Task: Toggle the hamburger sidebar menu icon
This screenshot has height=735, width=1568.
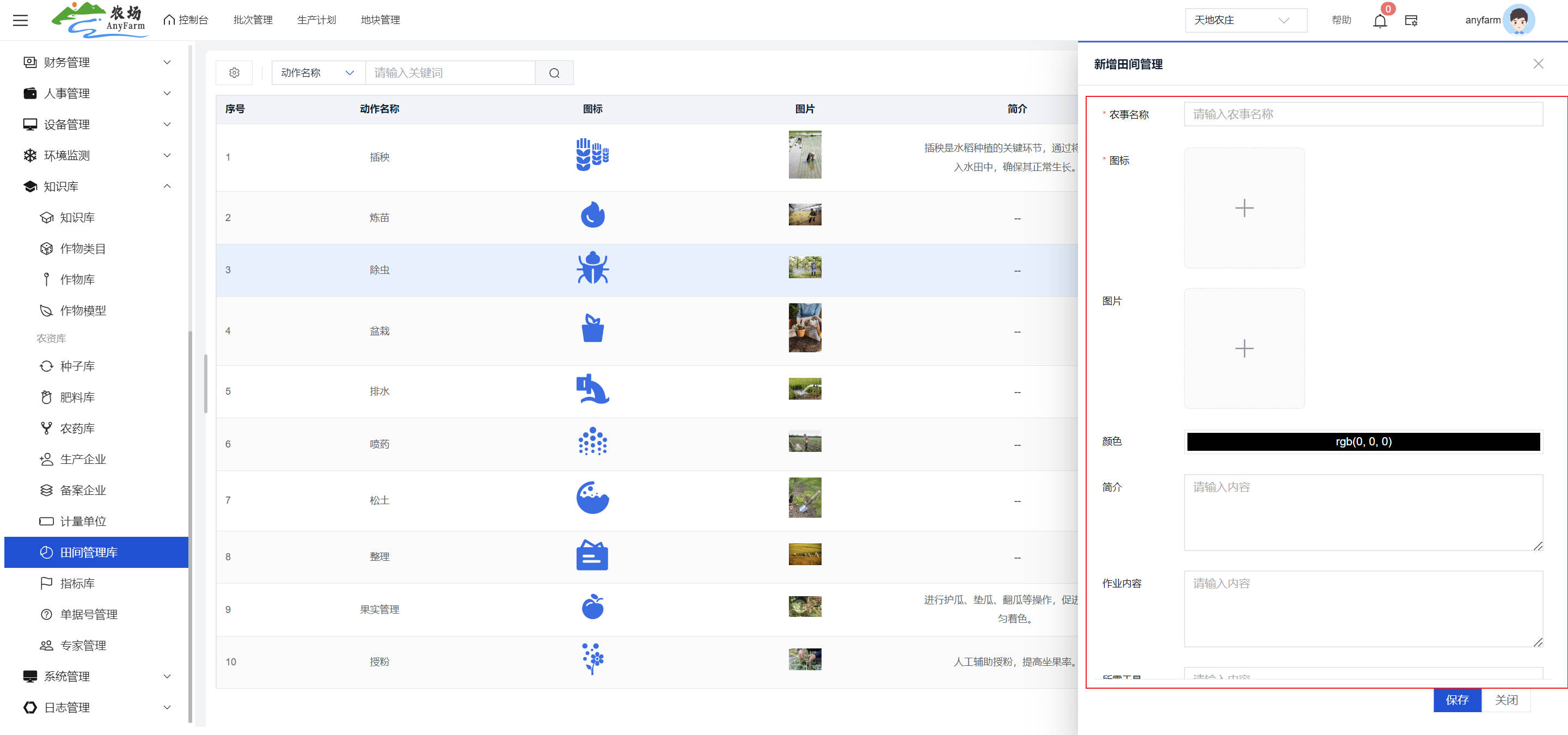Action: (21, 20)
